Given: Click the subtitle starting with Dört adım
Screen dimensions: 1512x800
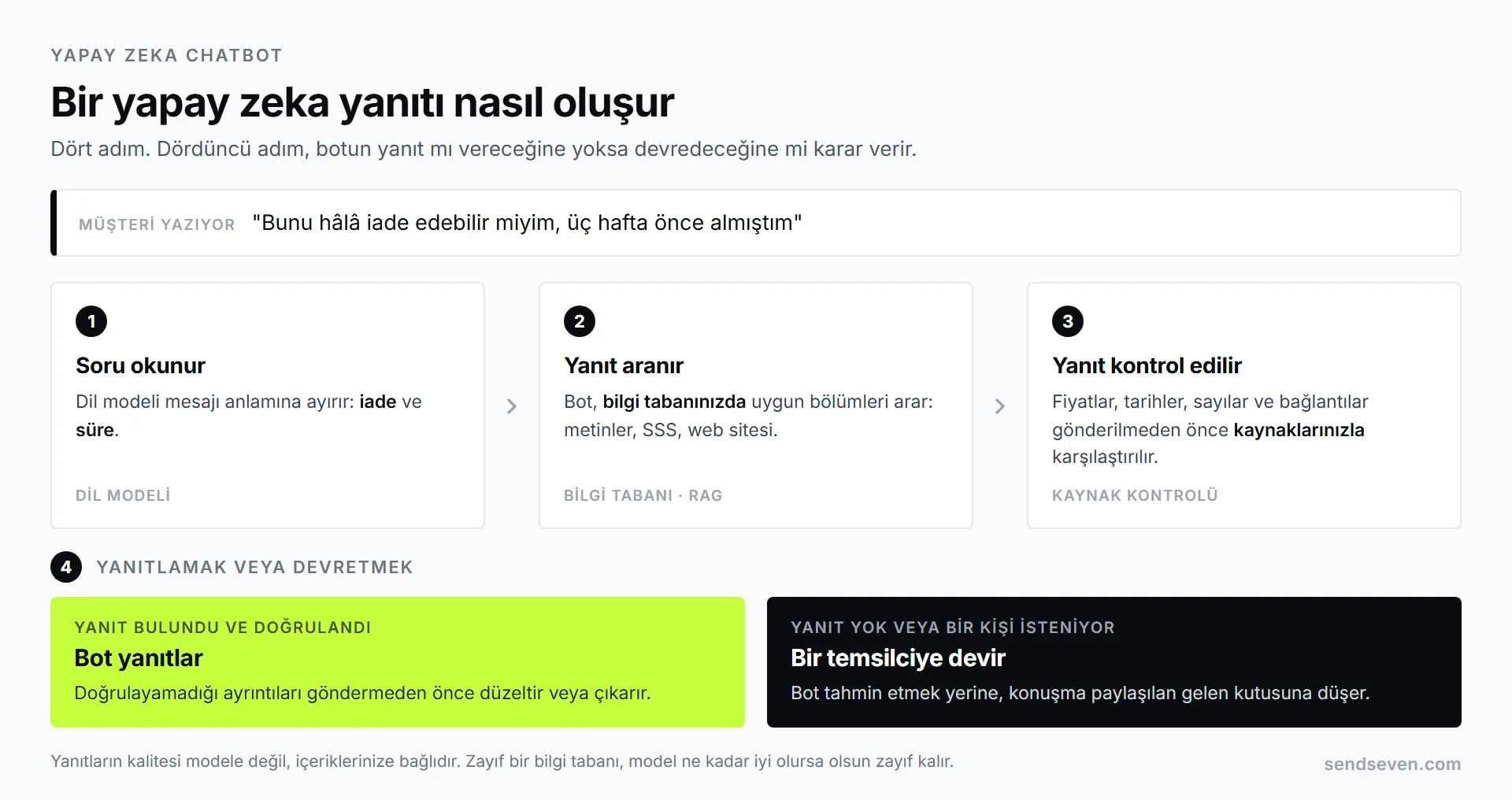Looking at the screenshot, I should click(x=484, y=149).
